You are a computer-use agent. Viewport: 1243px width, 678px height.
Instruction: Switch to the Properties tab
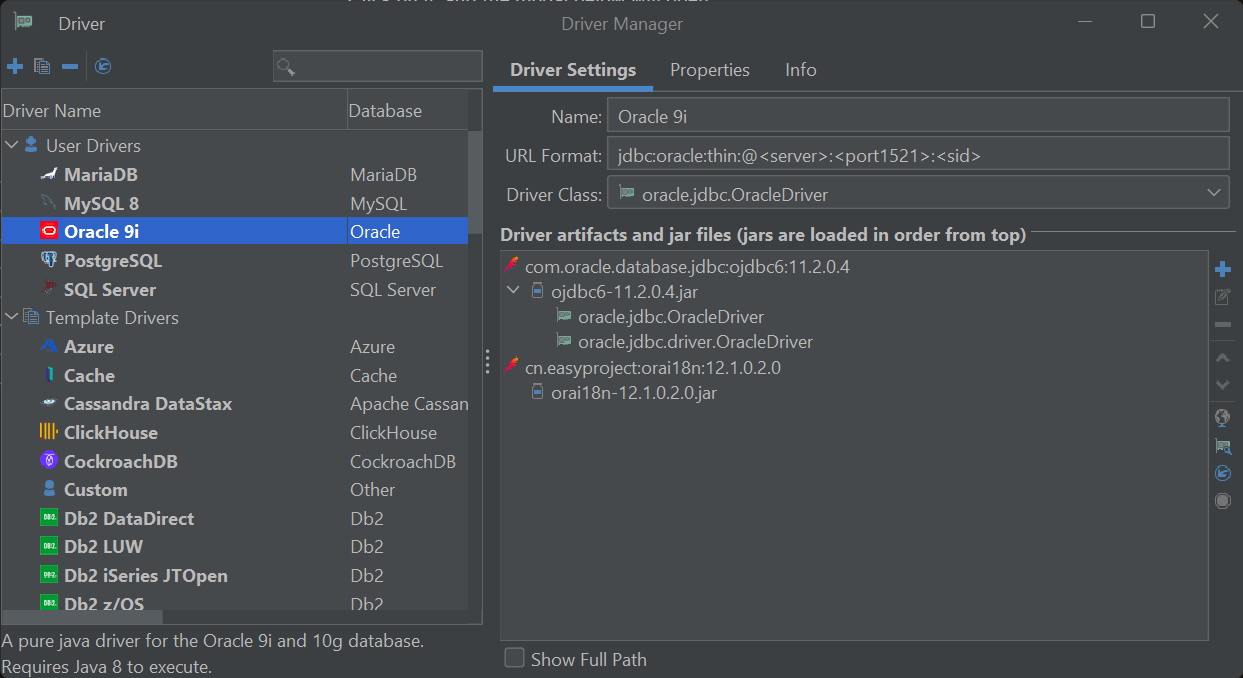tap(710, 70)
